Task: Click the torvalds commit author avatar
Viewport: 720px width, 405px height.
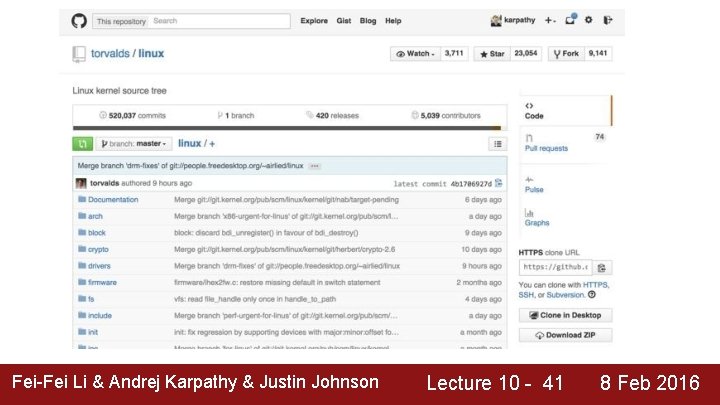Action: click(81, 183)
